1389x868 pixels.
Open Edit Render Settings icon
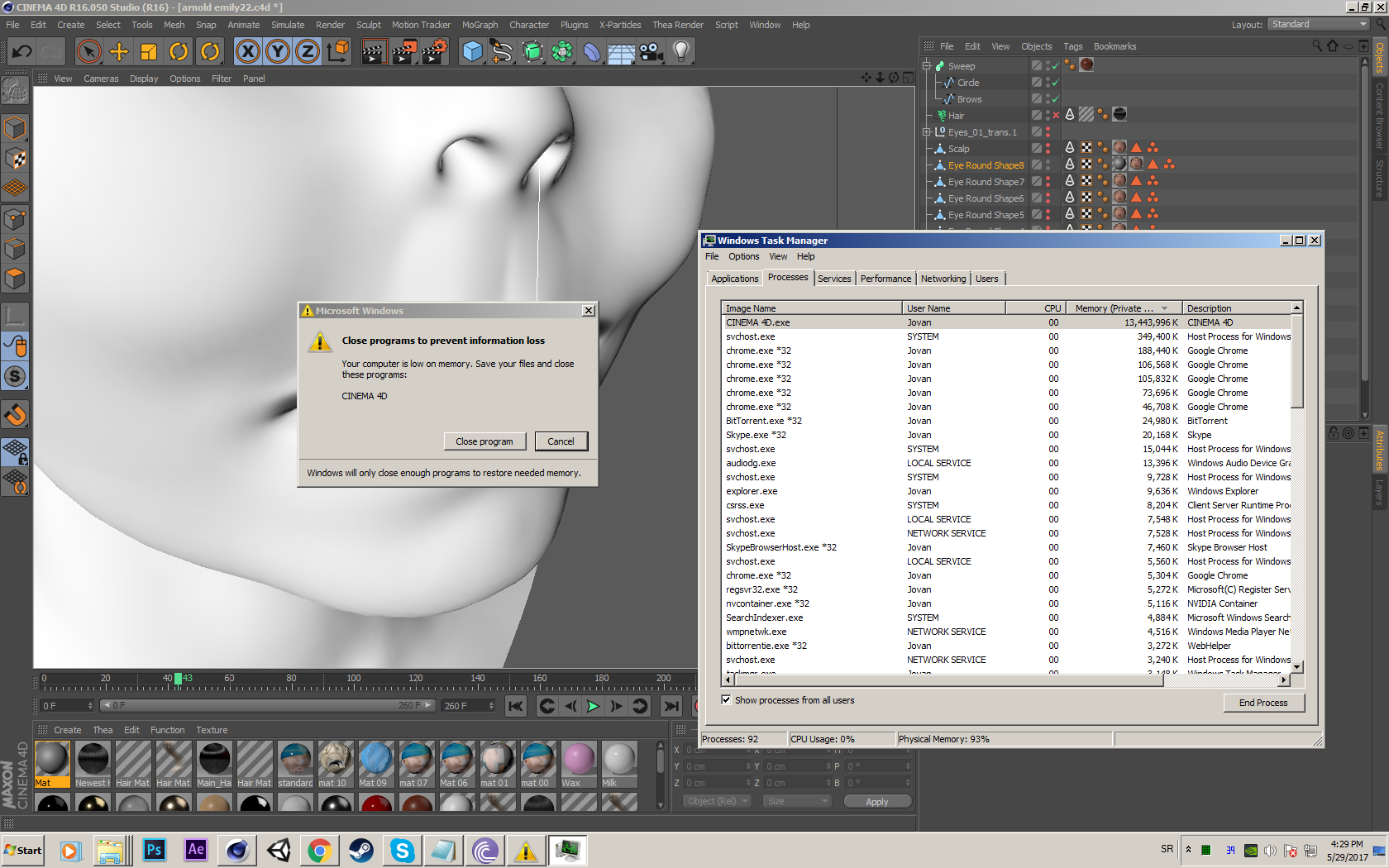click(435, 52)
